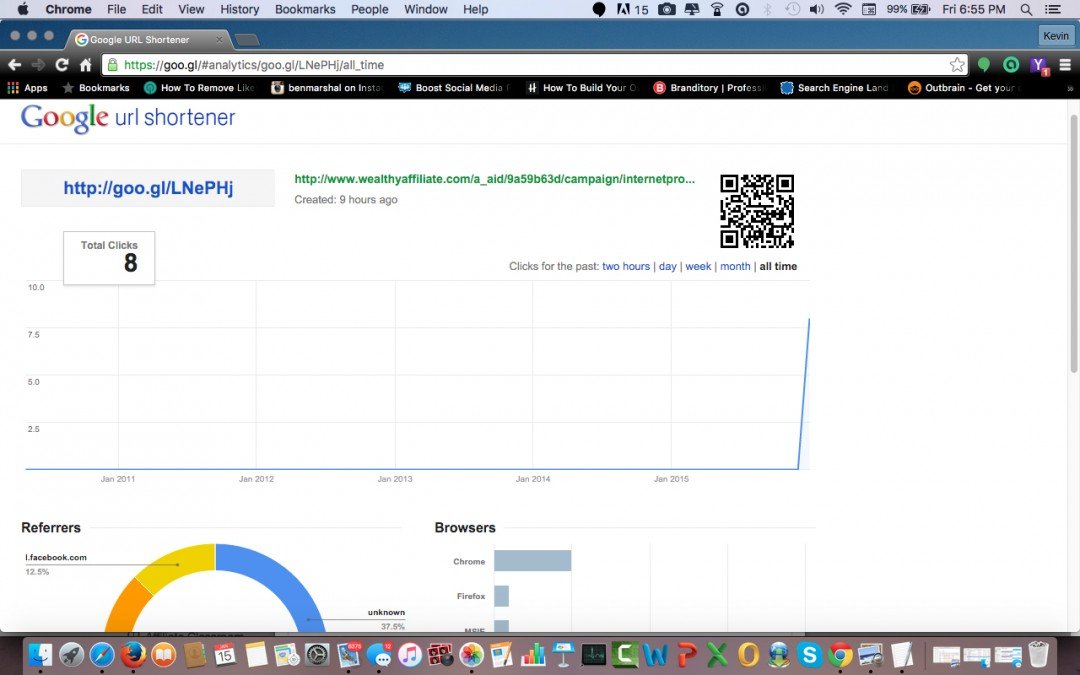Open Spotlight search magnifier in menu bar

click(1026, 10)
